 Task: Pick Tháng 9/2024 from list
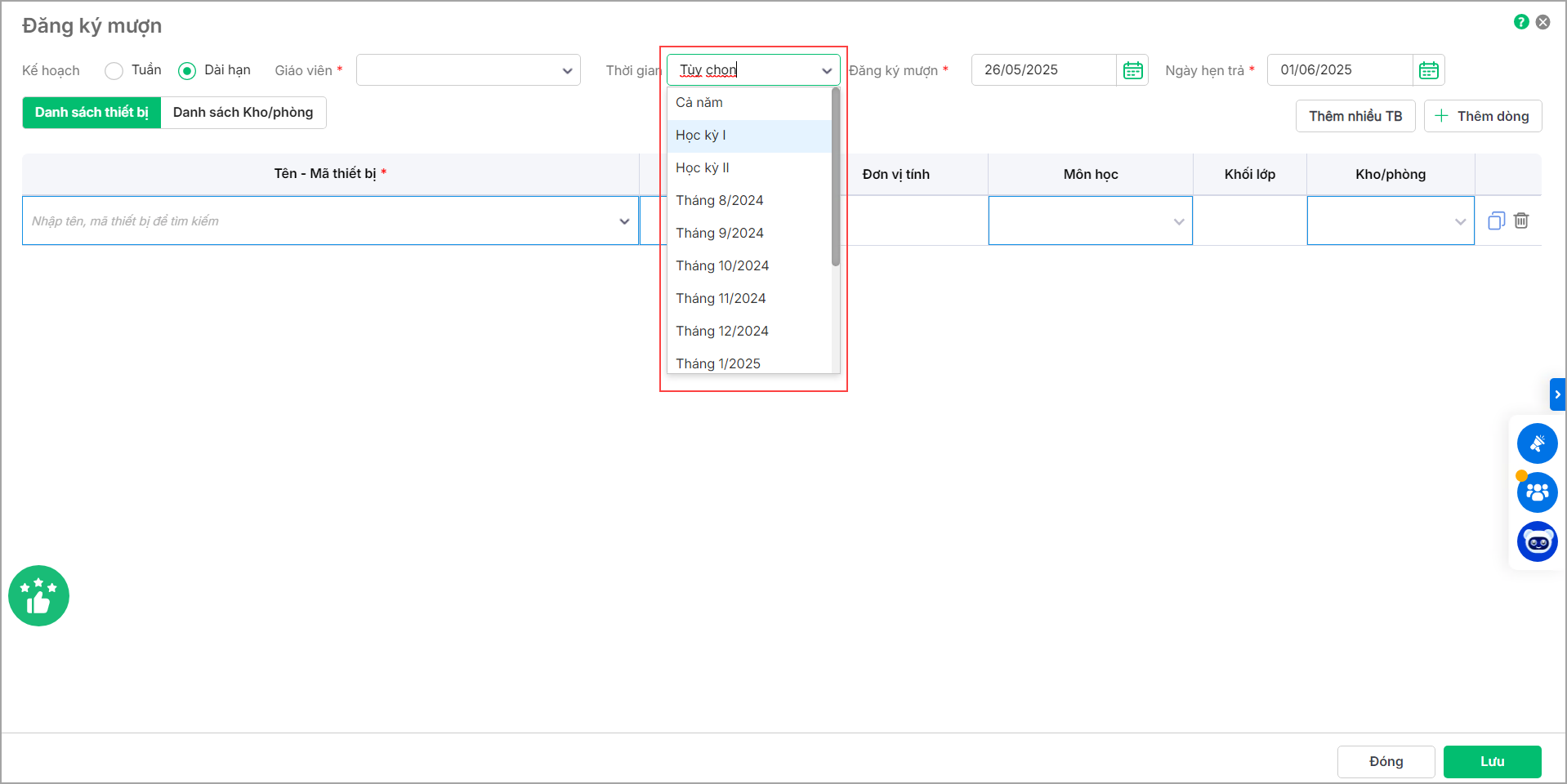coord(749,234)
